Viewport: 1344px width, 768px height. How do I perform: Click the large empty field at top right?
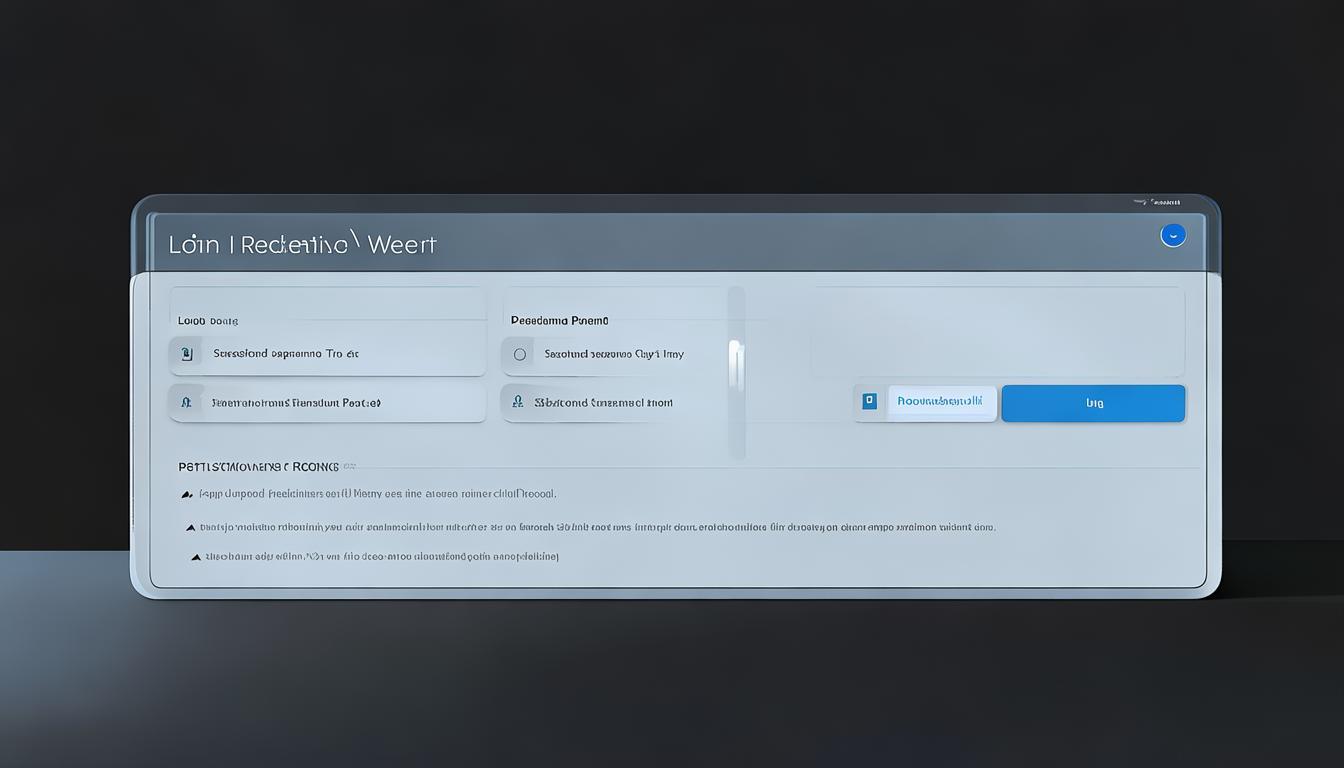[997, 332]
